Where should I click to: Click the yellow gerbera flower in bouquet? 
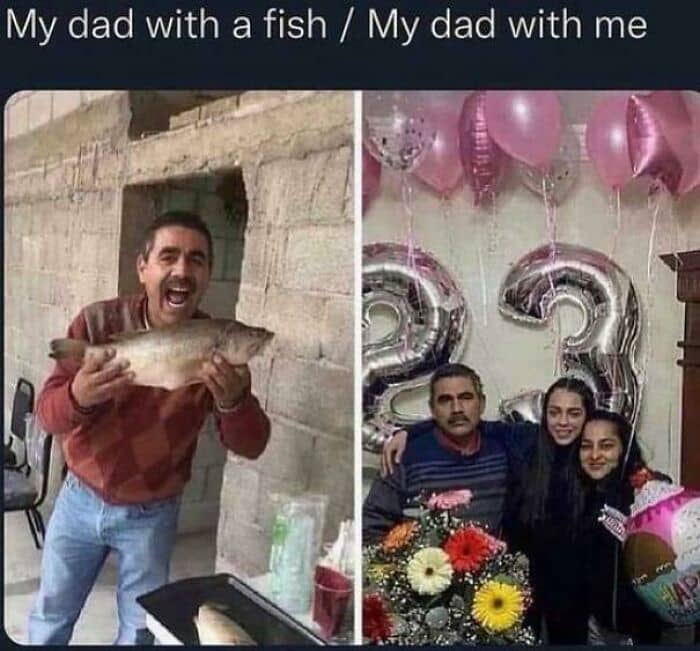(x=498, y=606)
